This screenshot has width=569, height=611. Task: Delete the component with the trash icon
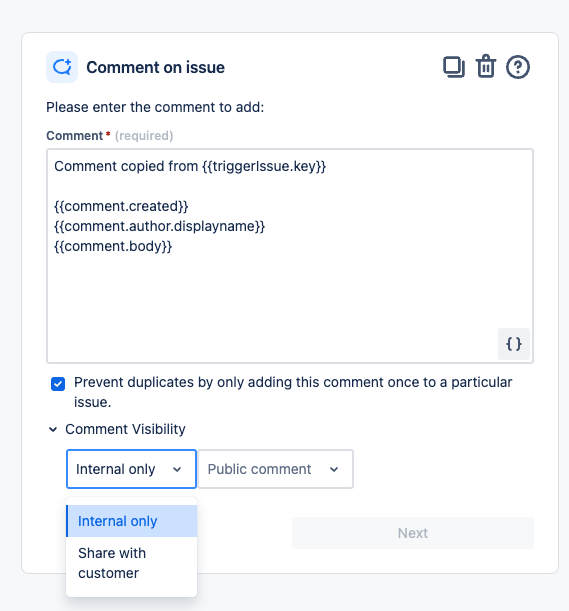(x=486, y=67)
